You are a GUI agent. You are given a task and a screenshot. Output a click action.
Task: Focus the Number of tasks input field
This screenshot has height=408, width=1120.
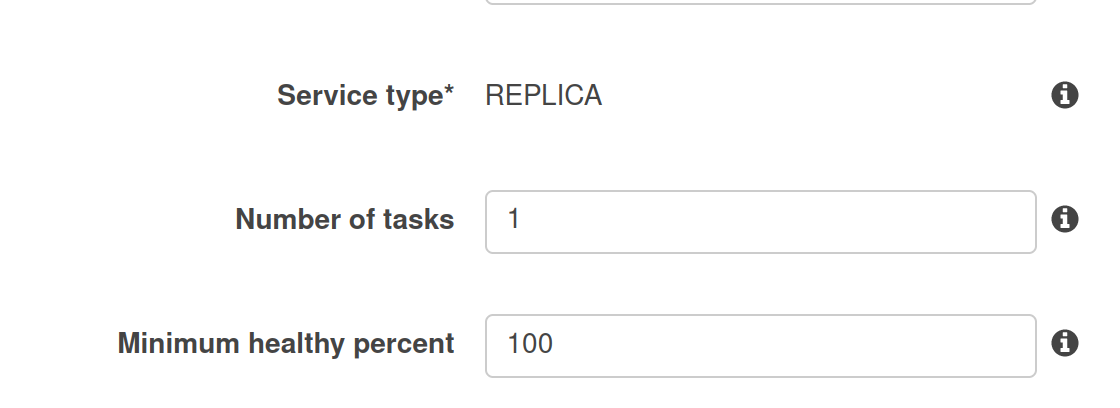(x=761, y=222)
